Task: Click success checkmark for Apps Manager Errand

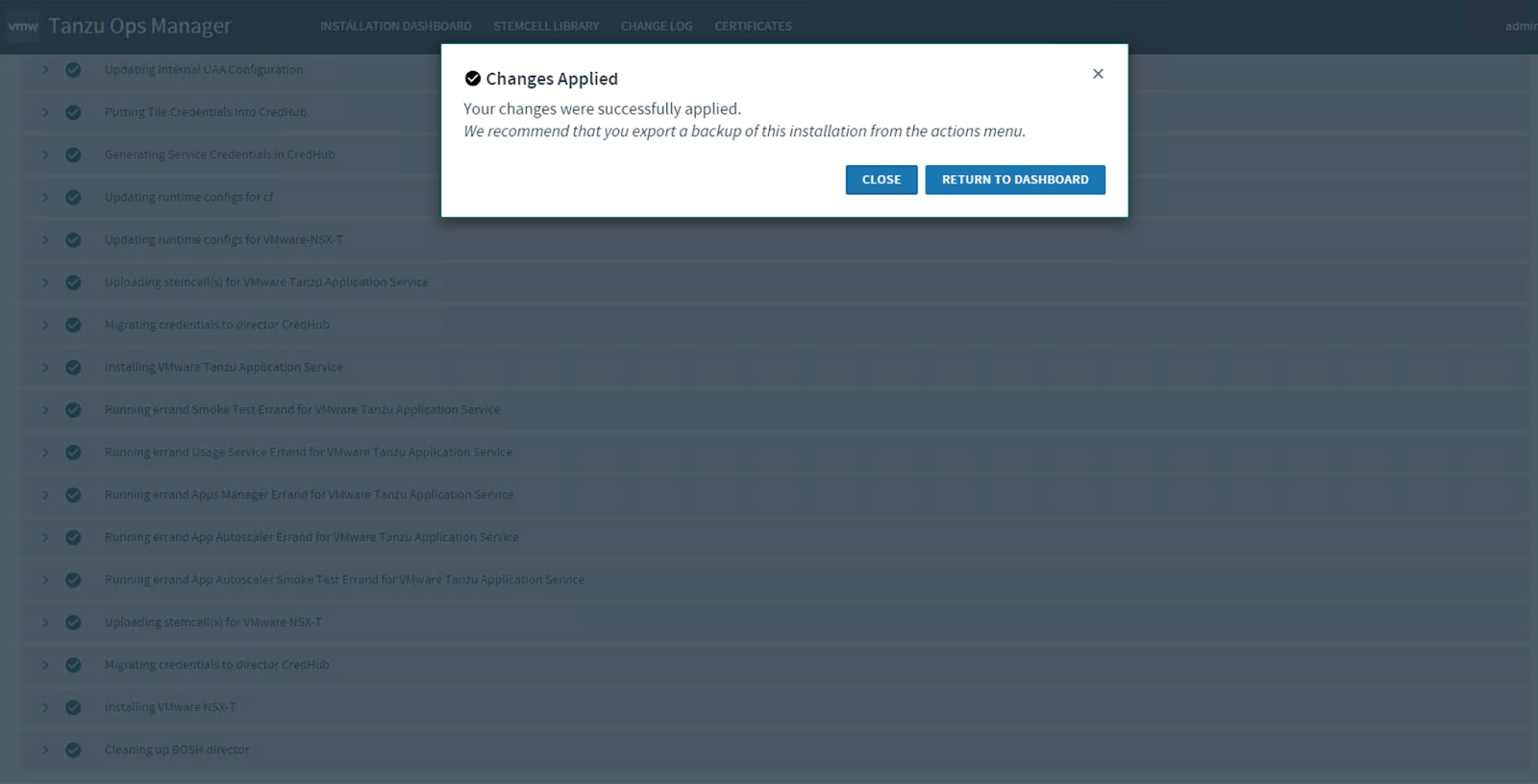Action: [x=73, y=495]
